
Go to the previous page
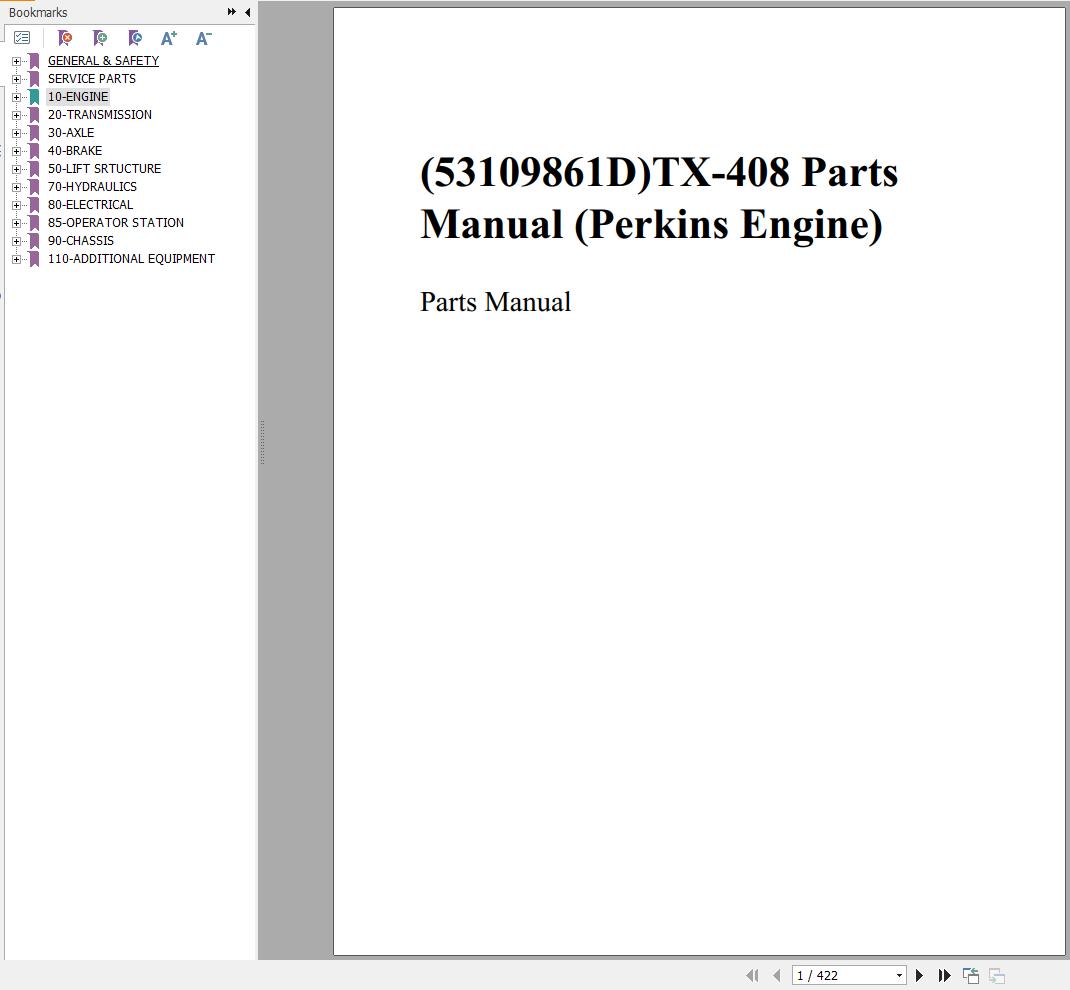(777, 976)
